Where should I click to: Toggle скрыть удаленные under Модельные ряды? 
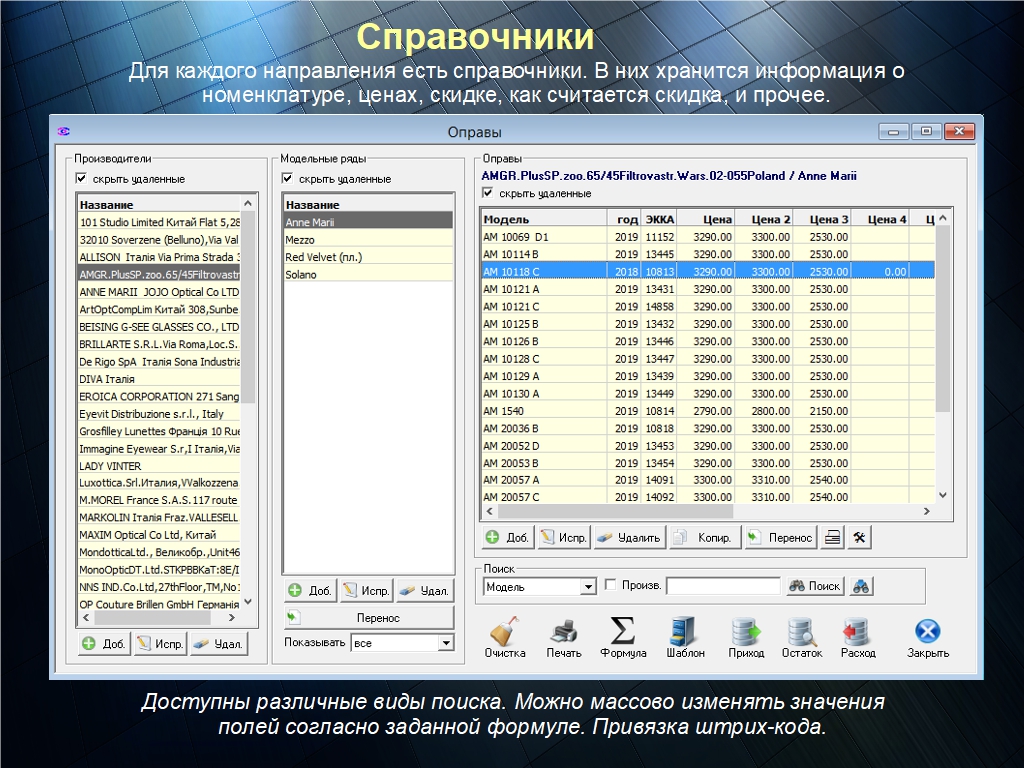288,179
